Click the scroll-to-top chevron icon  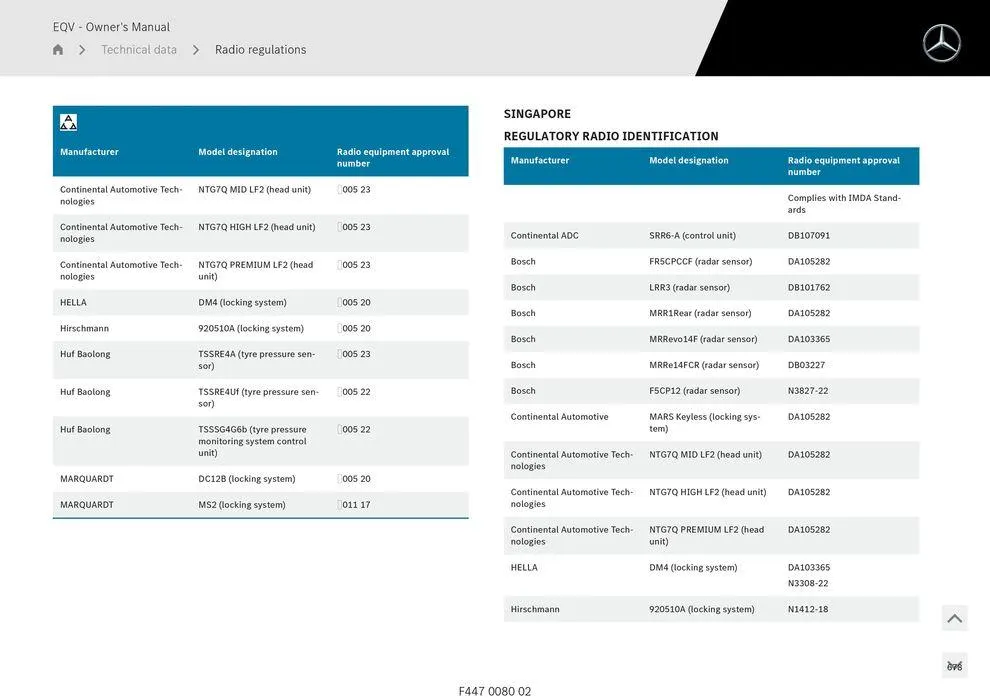[x=953, y=617]
